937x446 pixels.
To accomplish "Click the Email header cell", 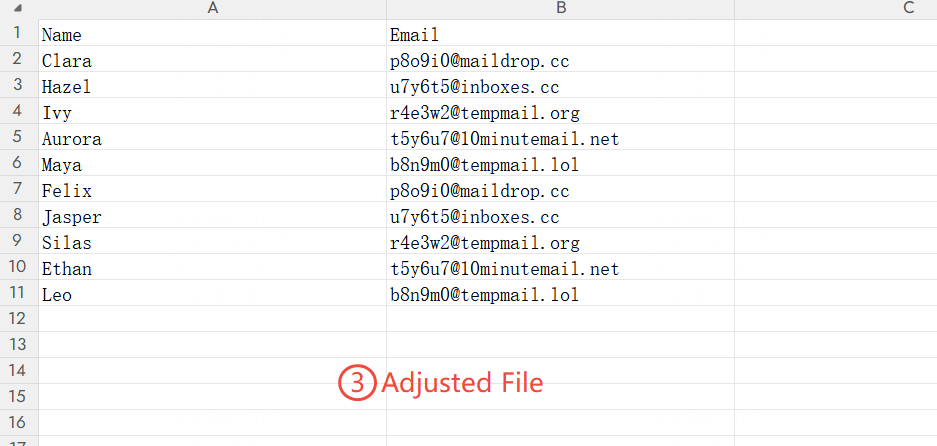I will tap(560, 33).
